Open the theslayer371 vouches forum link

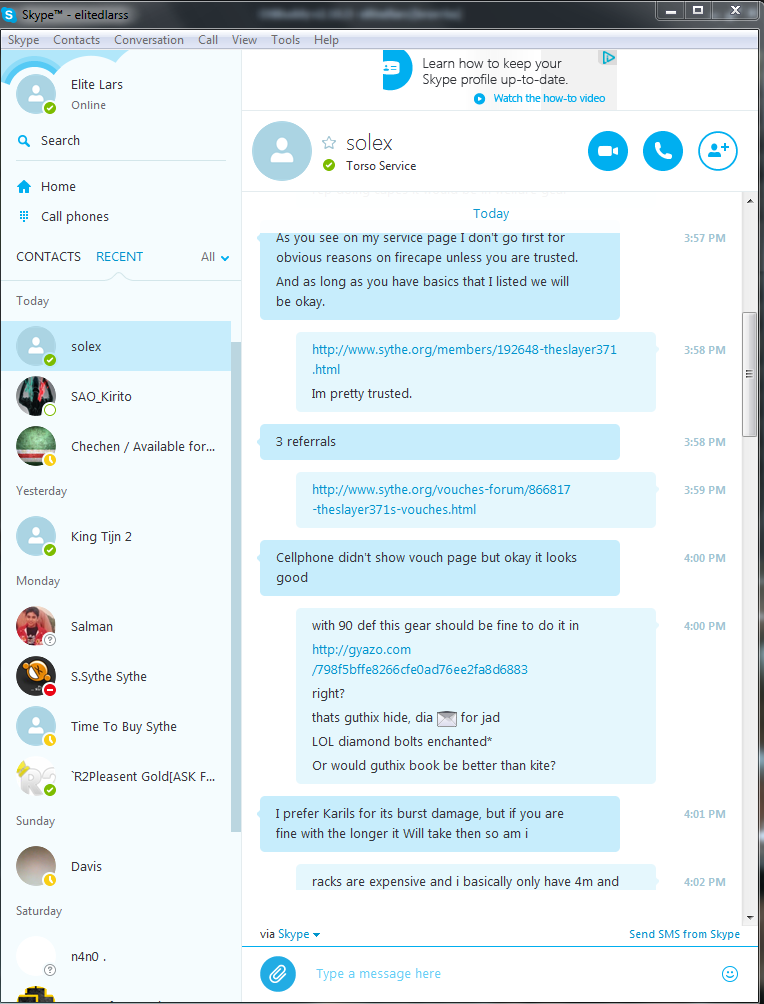point(441,499)
